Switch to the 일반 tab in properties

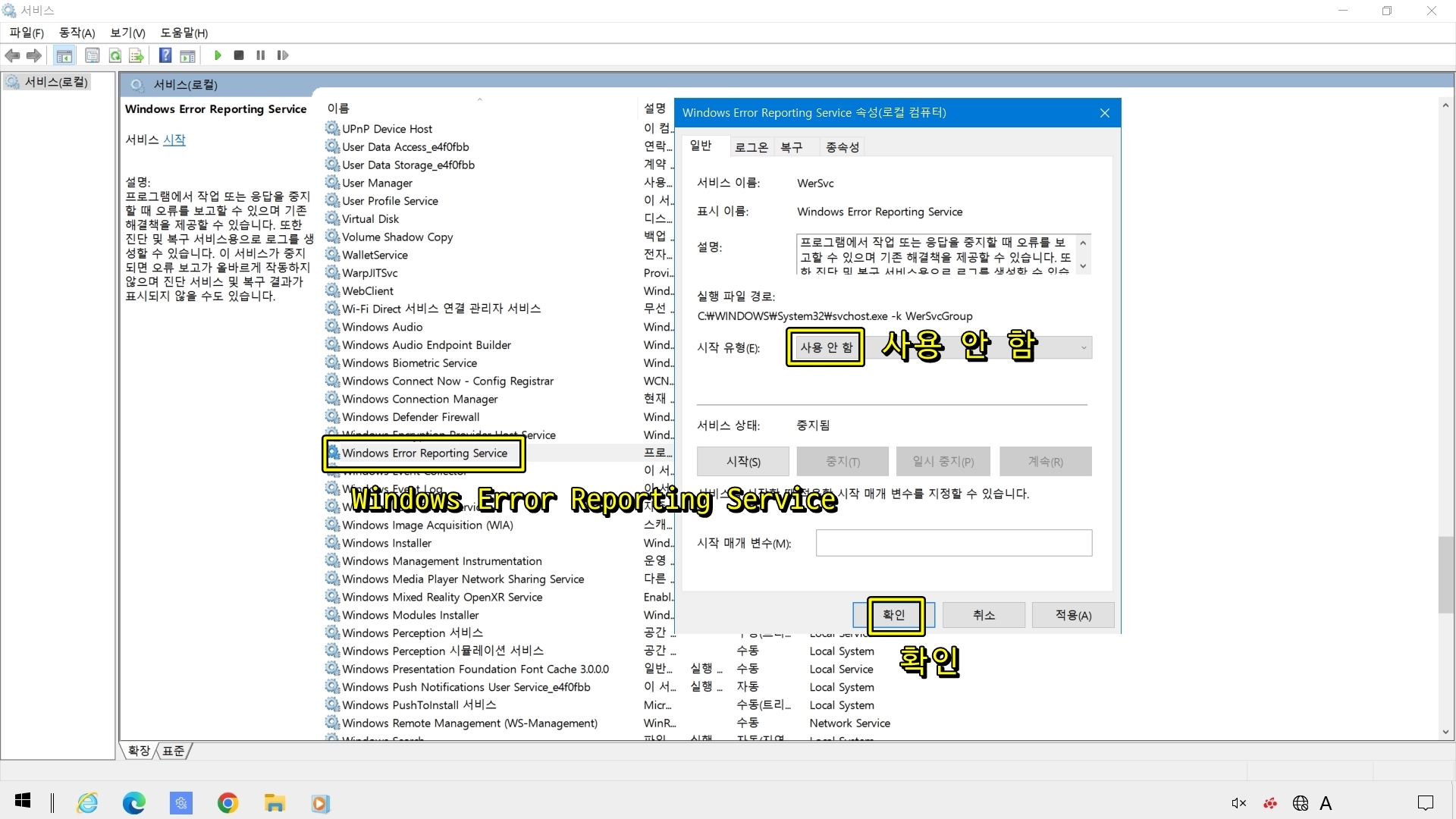pos(701,146)
